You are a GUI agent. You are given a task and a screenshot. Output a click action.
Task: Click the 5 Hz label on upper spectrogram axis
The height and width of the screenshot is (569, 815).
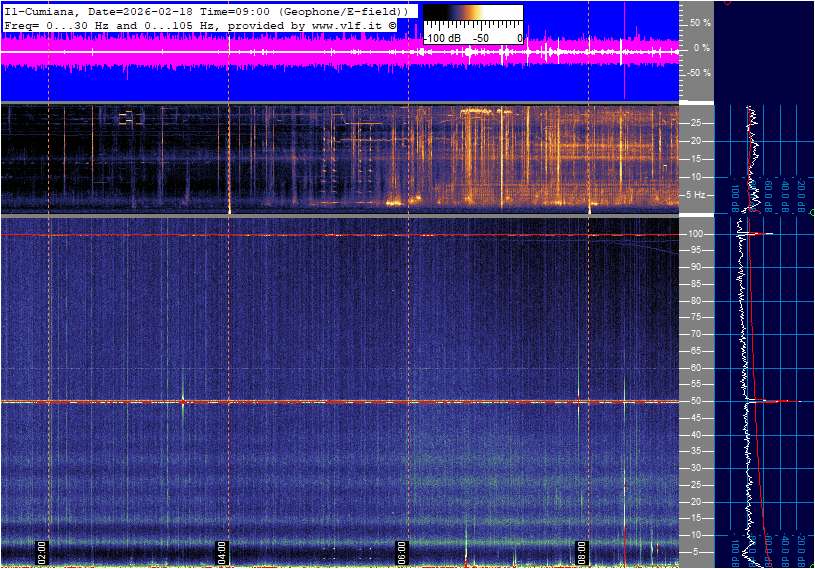pos(697,195)
